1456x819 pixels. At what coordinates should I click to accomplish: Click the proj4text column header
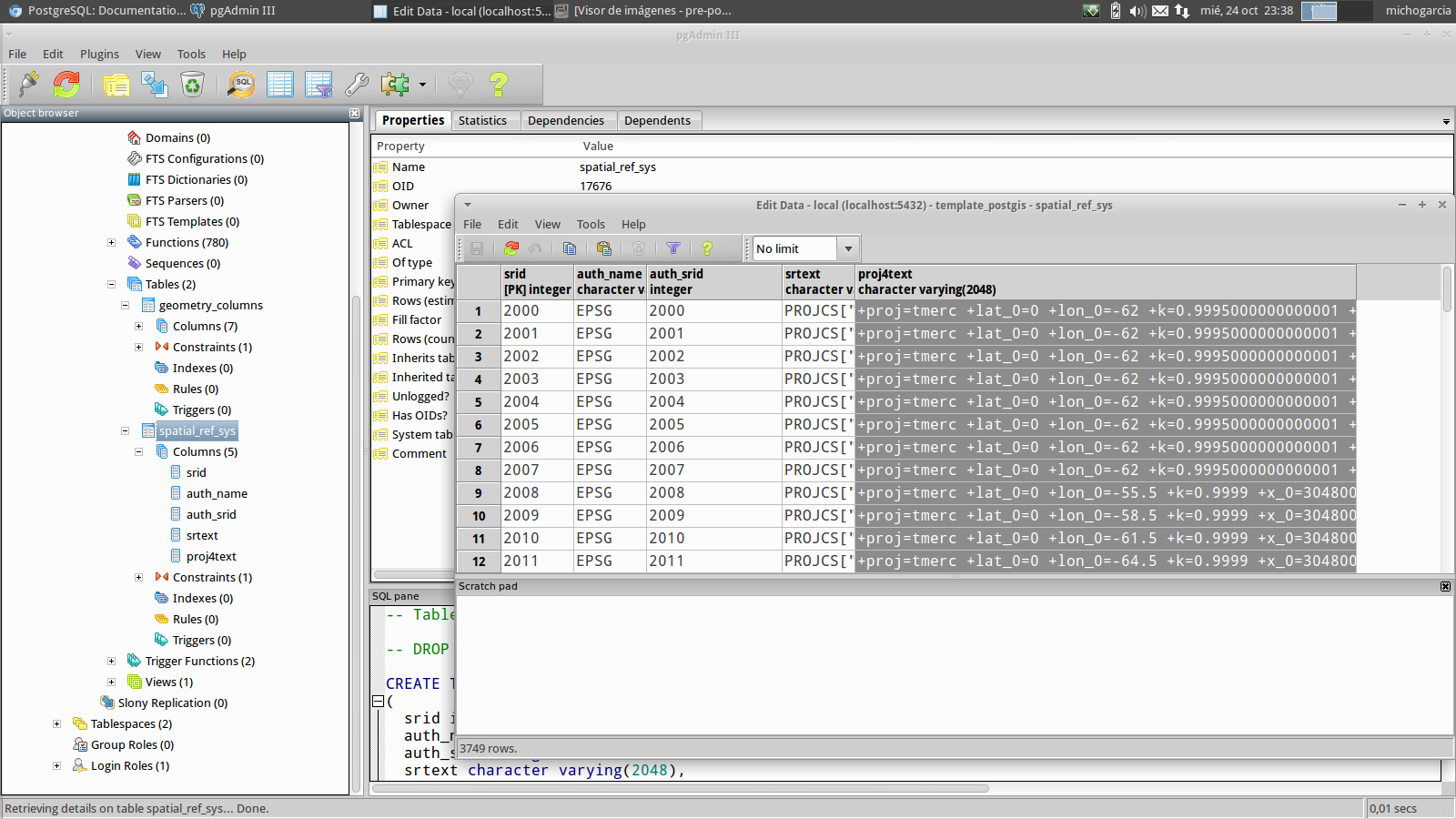click(x=1106, y=282)
